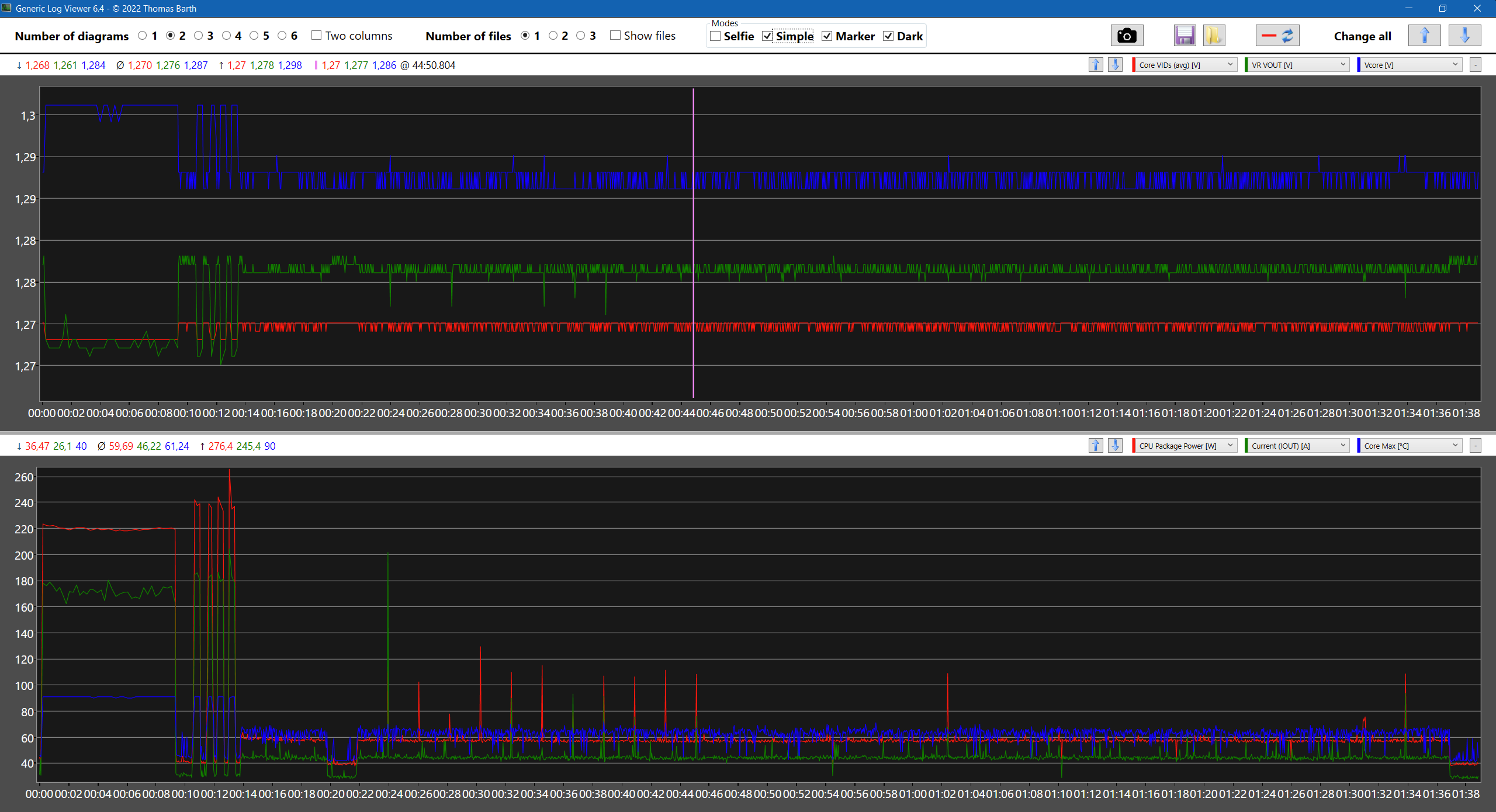Enable the Selfie mode checkbox
The width and height of the screenshot is (1496, 812).
coord(715,36)
